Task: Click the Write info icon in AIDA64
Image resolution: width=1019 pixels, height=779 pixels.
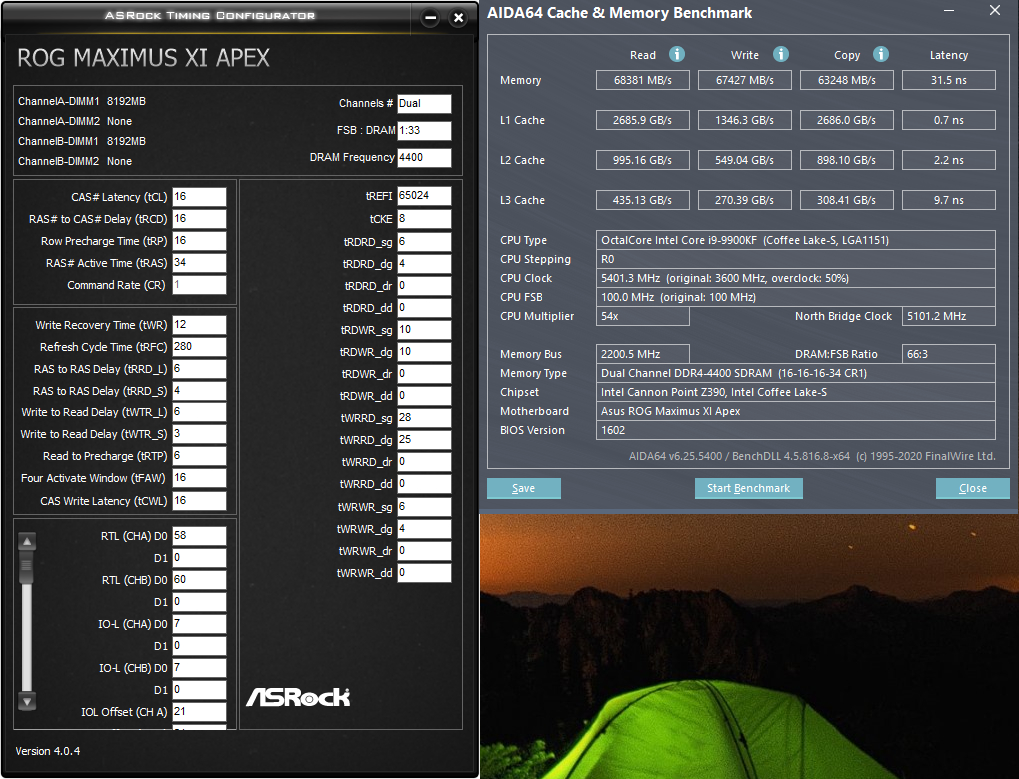Action: click(780, 54)
